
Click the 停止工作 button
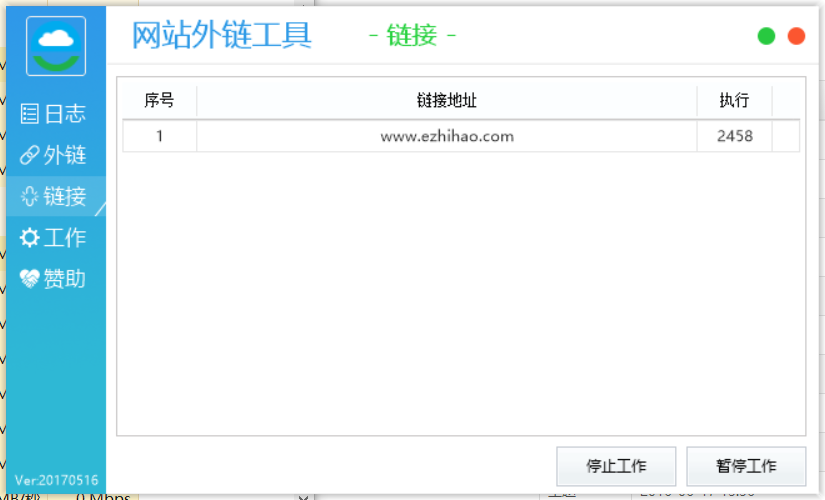(616, 466)
